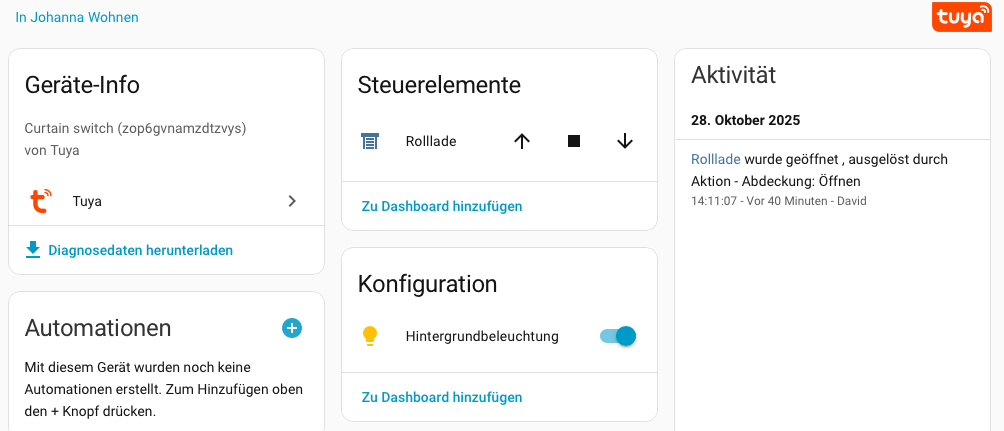Toggle the Hintergrundbeleuchtung switch off
Screen dimensions: 1004x431
(618, 336)
